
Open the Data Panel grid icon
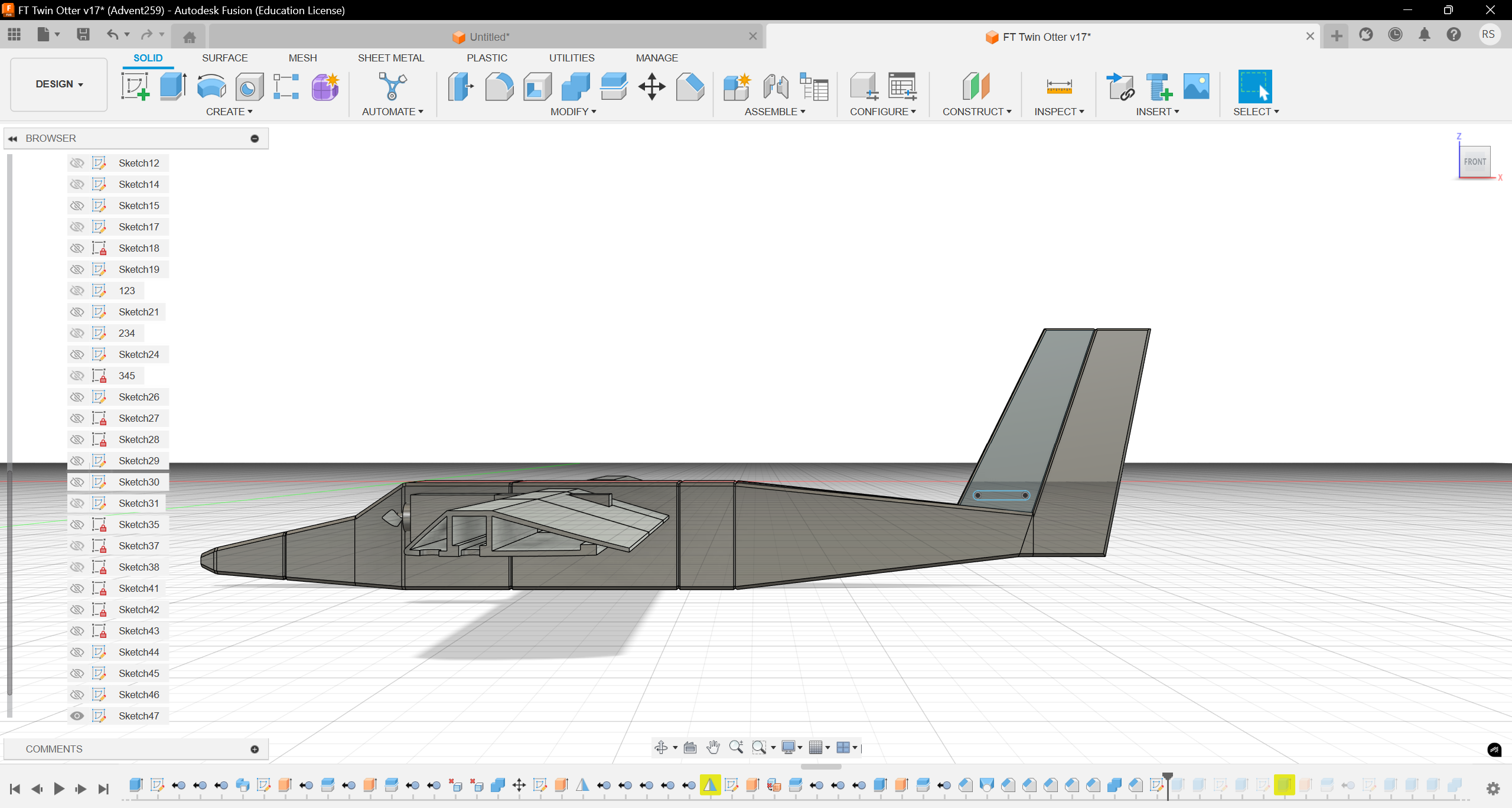coord(14,34)
